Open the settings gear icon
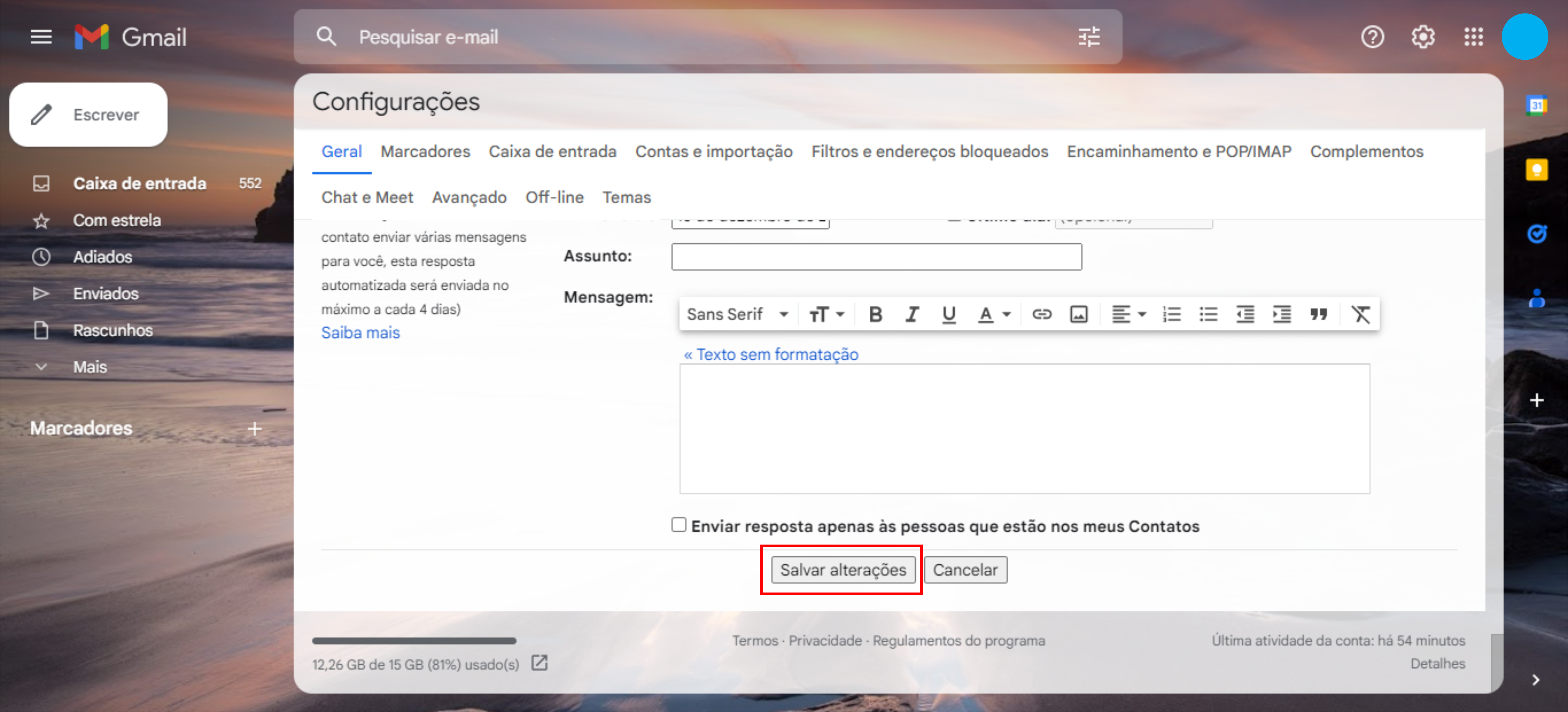 tap(1423, 37)
